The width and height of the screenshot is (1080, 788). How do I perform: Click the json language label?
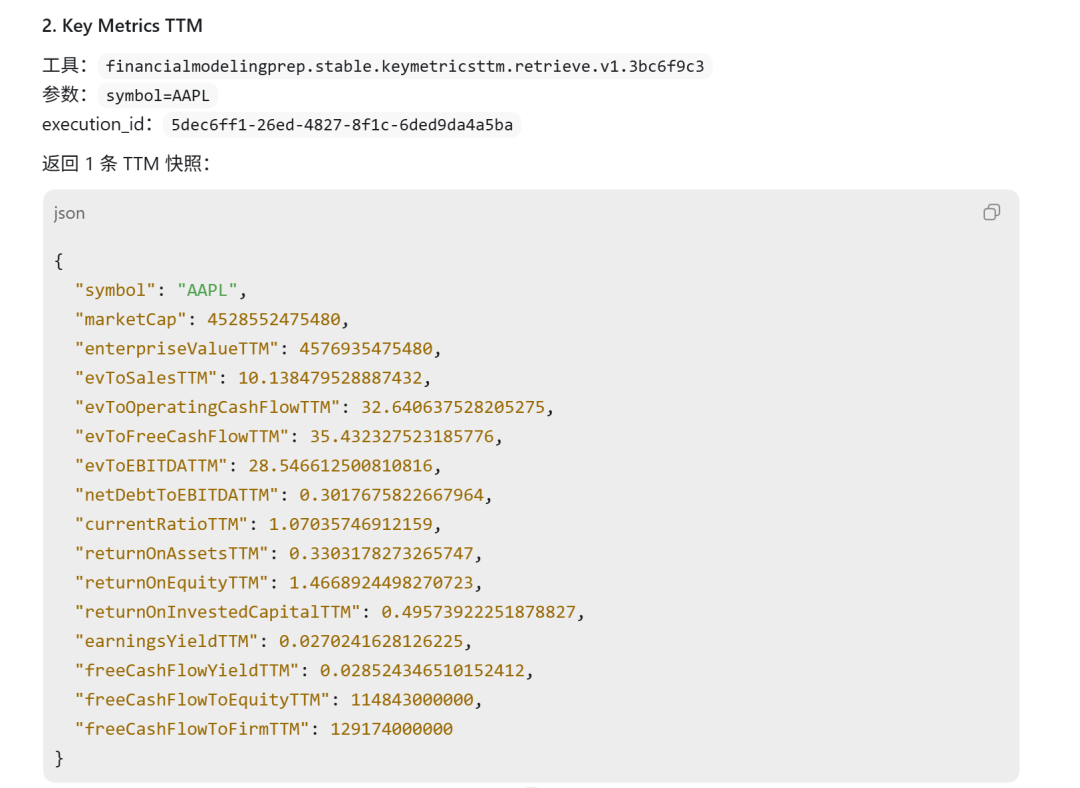(x=70, y=213)
